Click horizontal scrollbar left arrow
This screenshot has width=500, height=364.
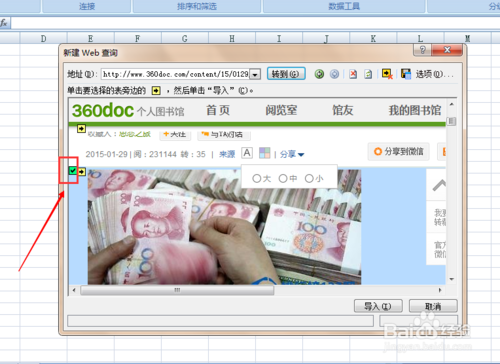pos(74,290)
